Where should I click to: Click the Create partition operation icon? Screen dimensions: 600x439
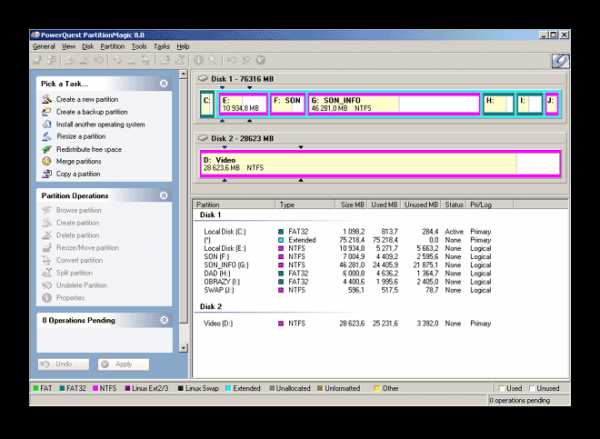[x=47, y=222]
